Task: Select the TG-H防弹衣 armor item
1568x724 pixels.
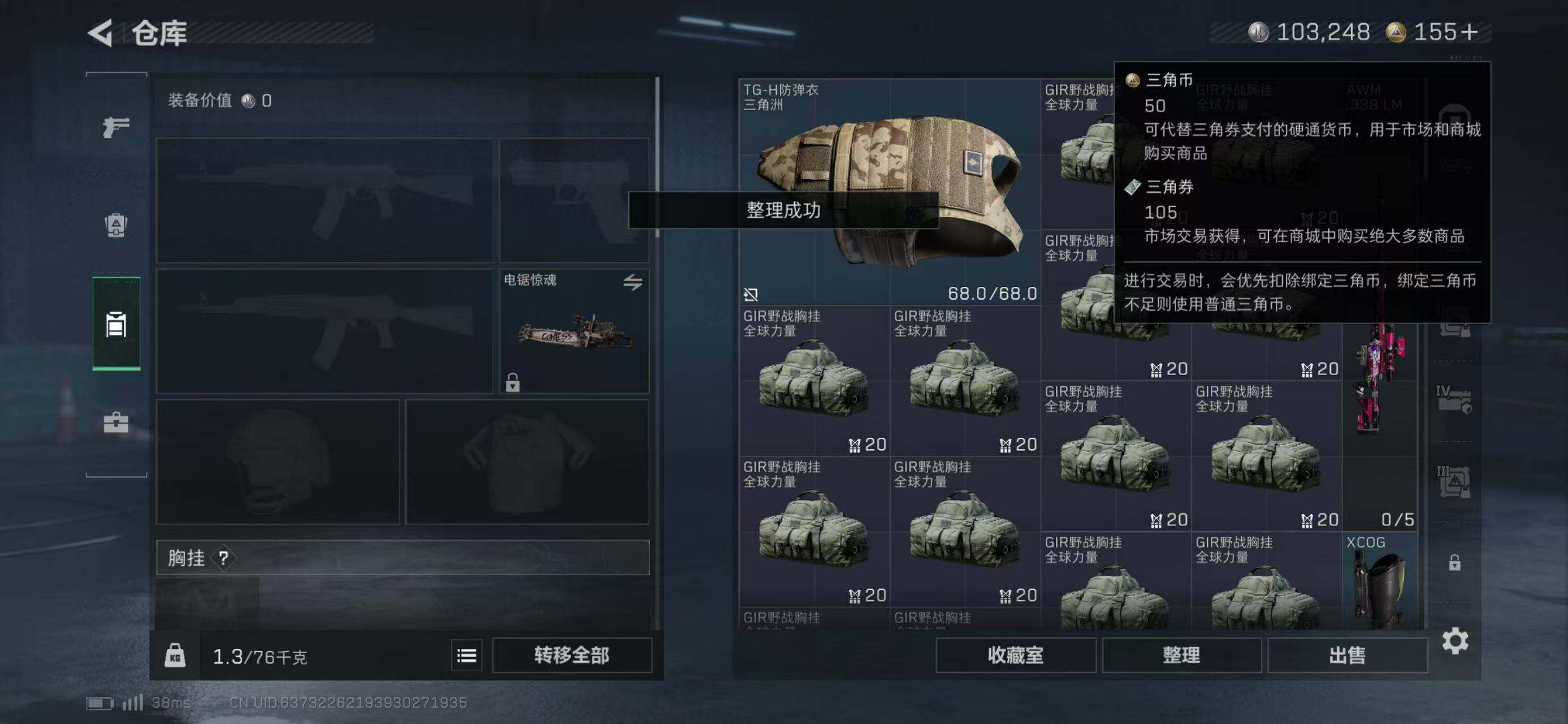Action: [x=889, y=192]
